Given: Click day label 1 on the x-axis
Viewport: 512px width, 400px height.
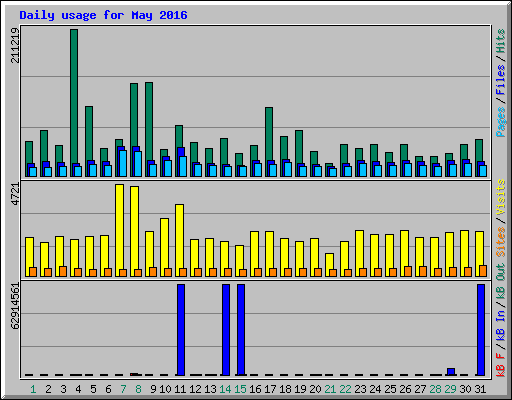Looking at the screenshot, I should (33, 389).
